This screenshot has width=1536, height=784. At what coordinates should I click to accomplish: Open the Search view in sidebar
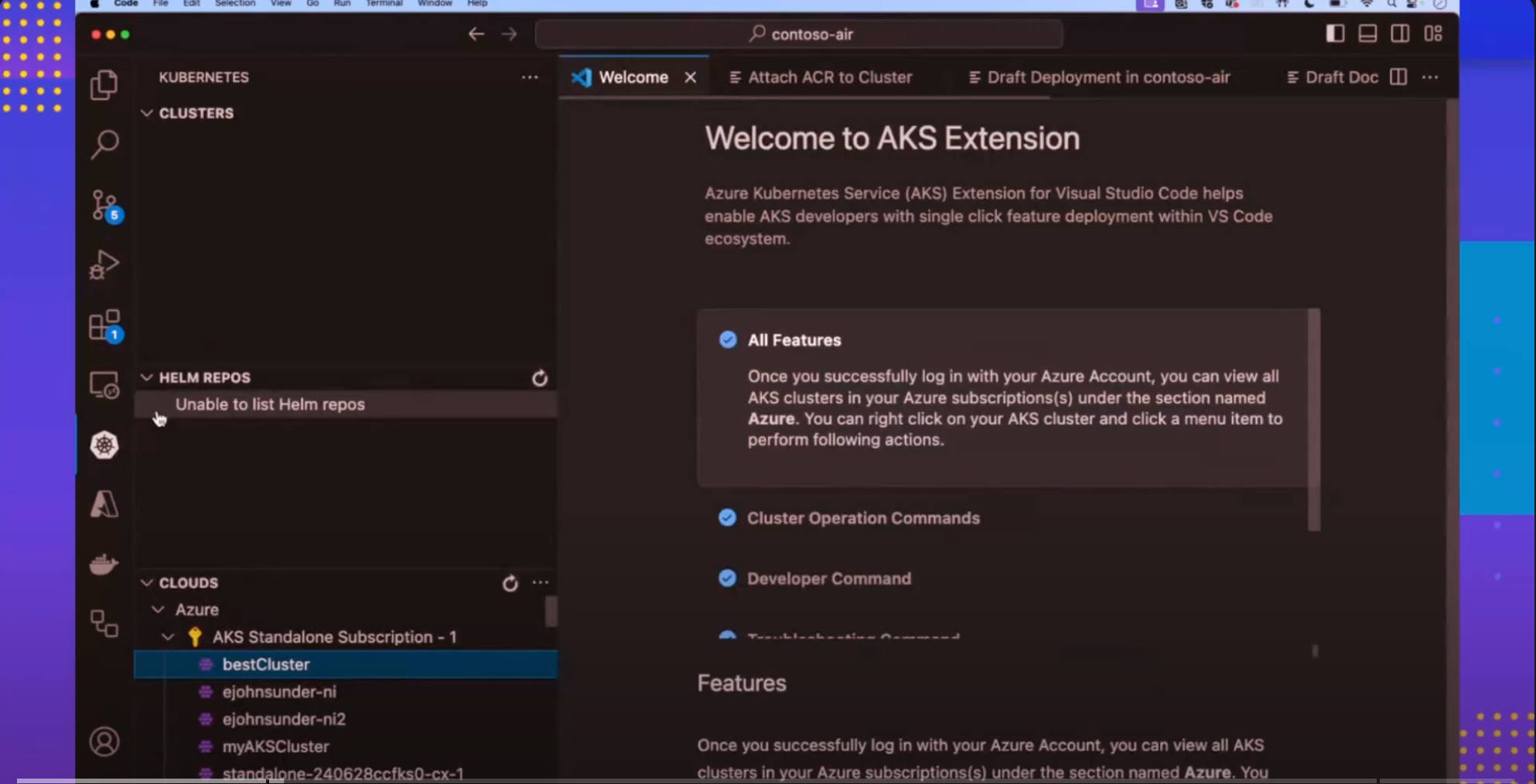pos(104,144)
